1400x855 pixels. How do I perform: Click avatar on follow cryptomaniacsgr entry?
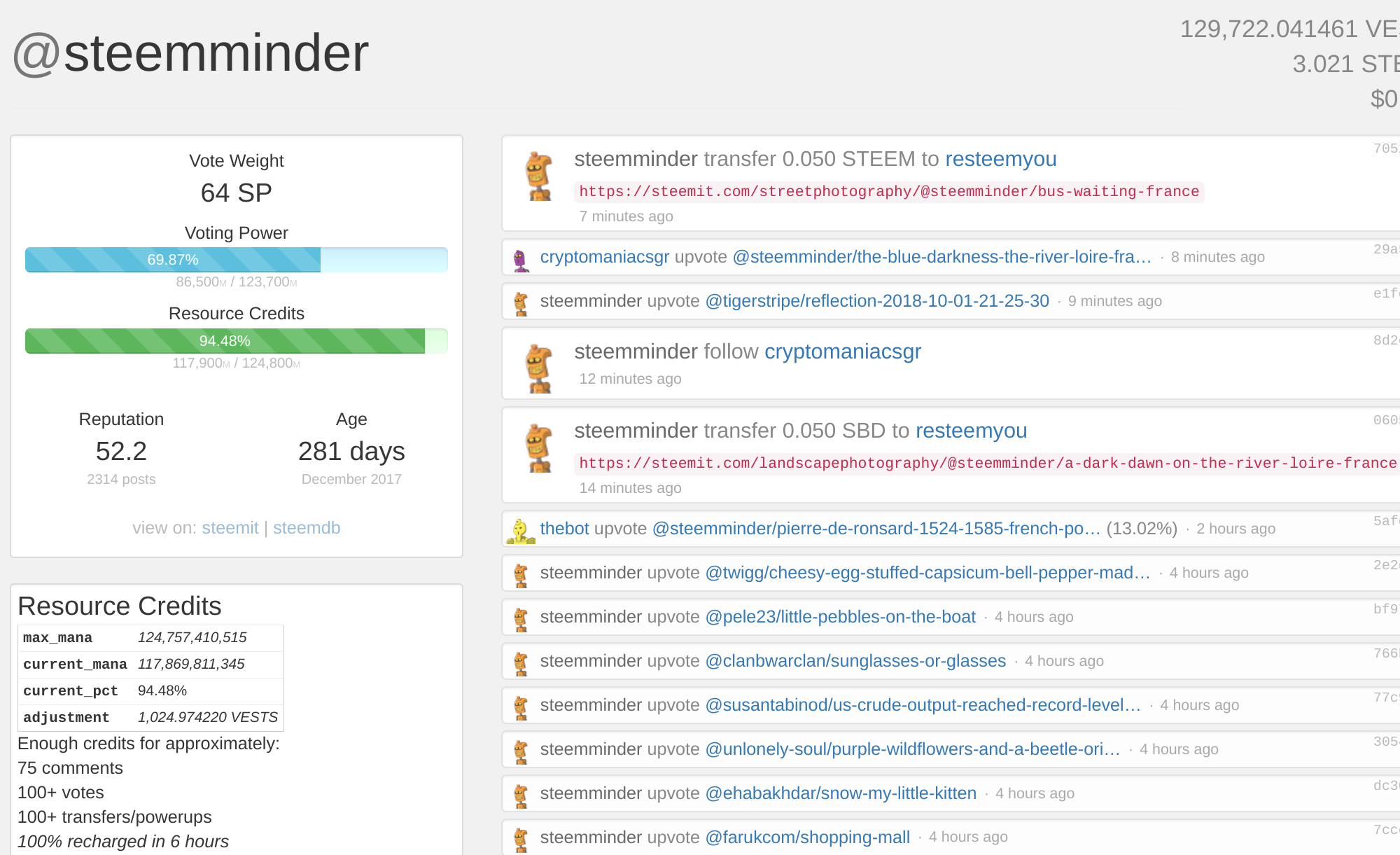click(539, 368)
